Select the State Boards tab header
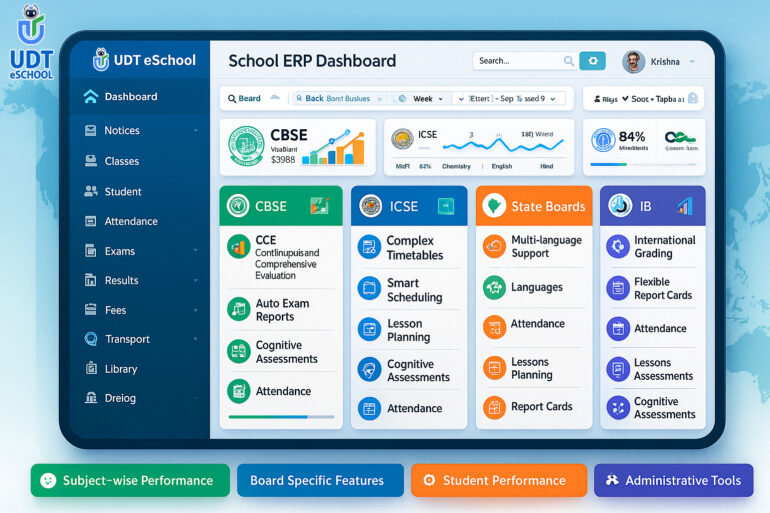Viewport: 770px width, 513px height. point(534,206)
